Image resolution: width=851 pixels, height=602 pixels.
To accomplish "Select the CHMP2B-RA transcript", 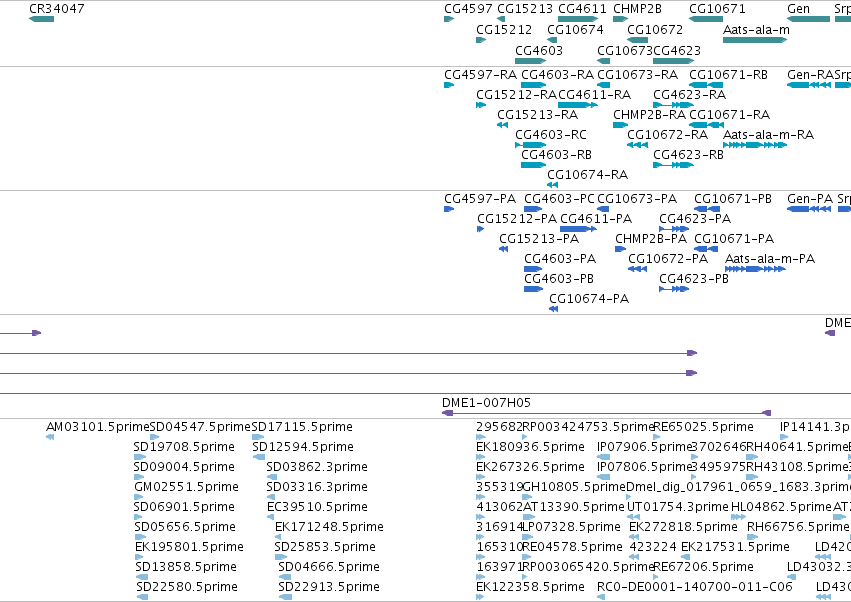I will click(620, 125).
